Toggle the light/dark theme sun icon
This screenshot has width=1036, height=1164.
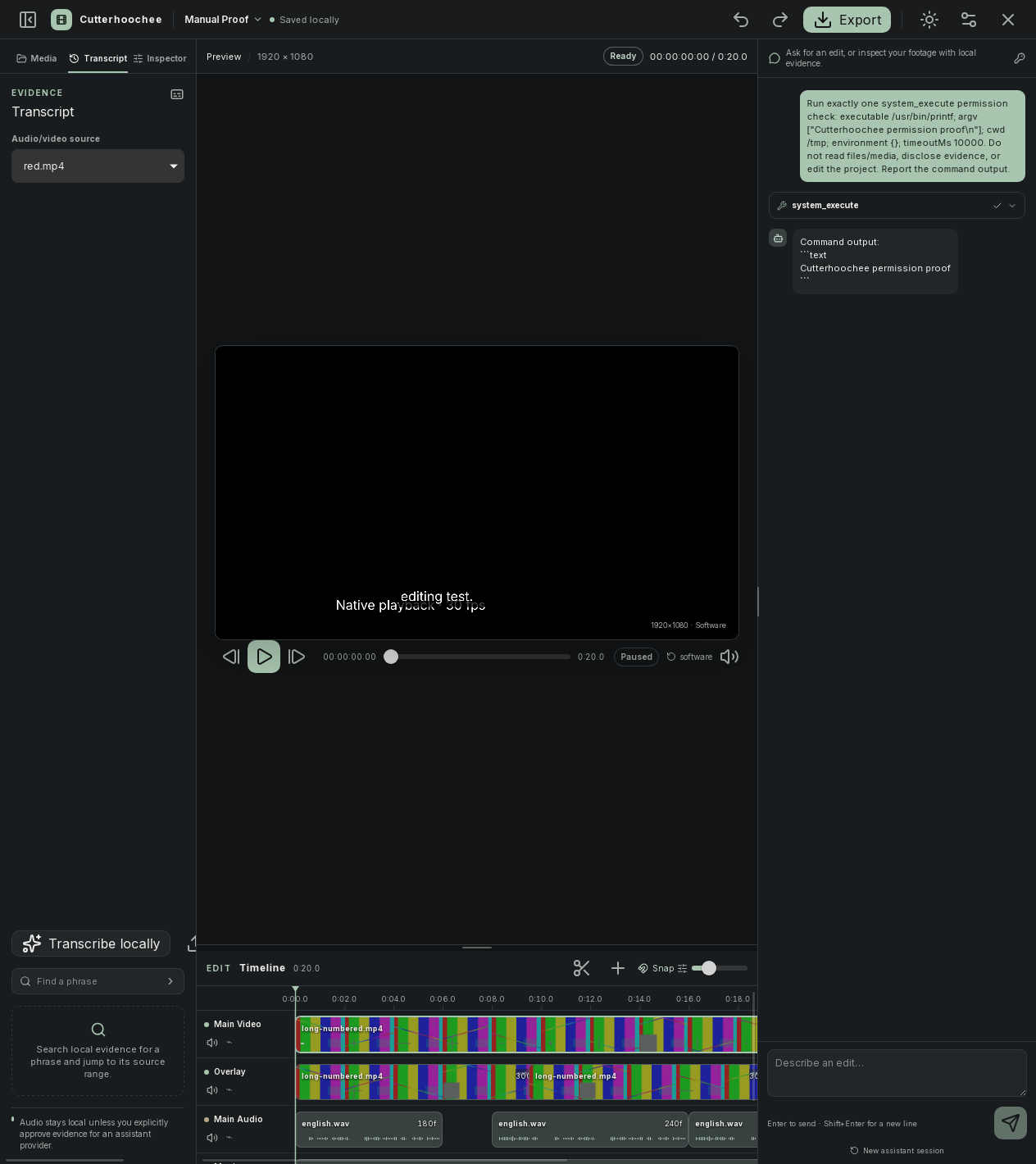(x=929, y=20)
